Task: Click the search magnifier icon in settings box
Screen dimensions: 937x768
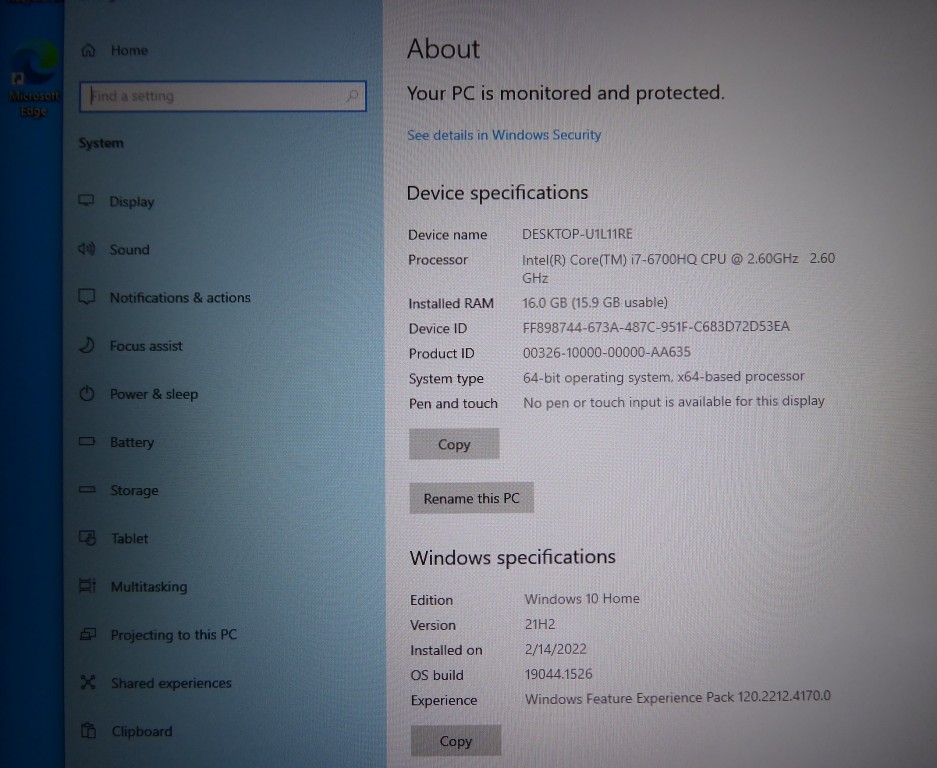Action: (x=353, y=96)
